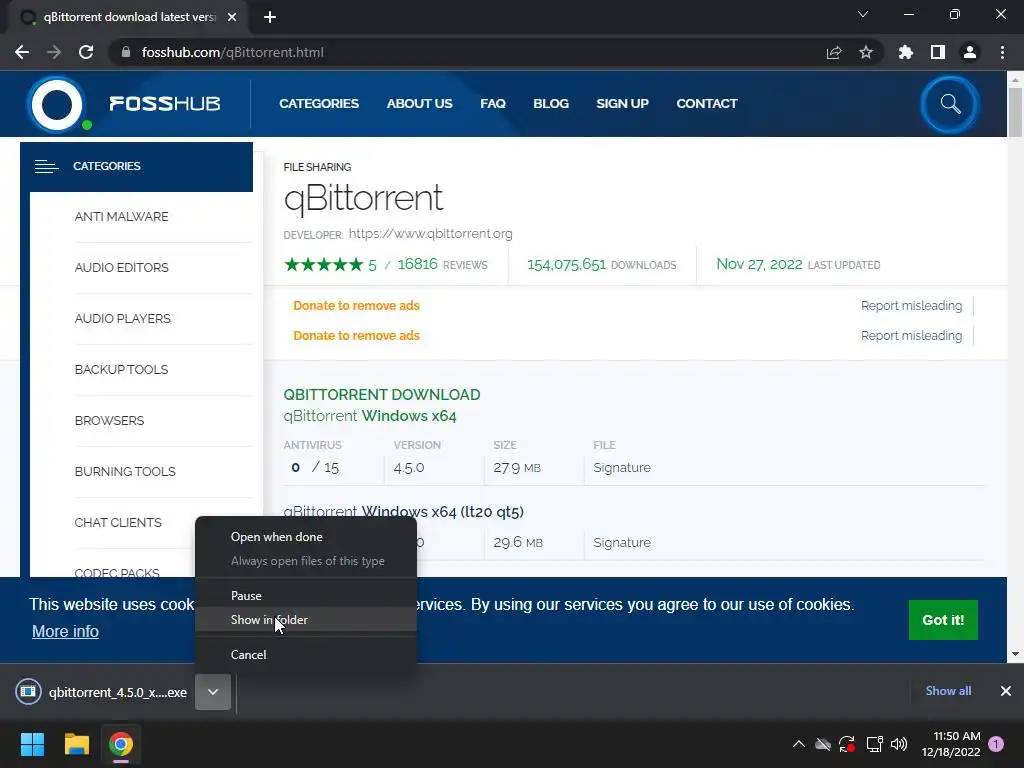Select BURNING TOOLS category
Viewport: 1024px width, 768px height.
click(125, 472)
